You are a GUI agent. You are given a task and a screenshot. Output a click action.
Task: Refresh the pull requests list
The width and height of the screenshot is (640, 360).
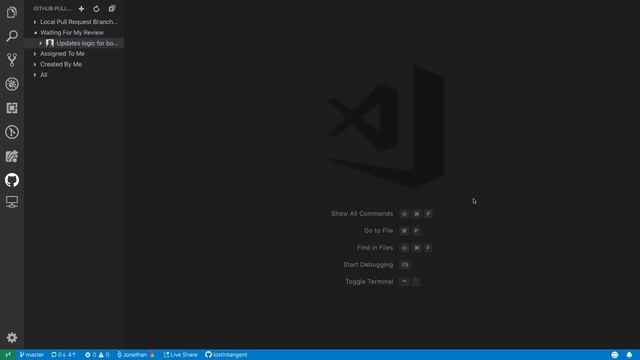click(96, 9)
